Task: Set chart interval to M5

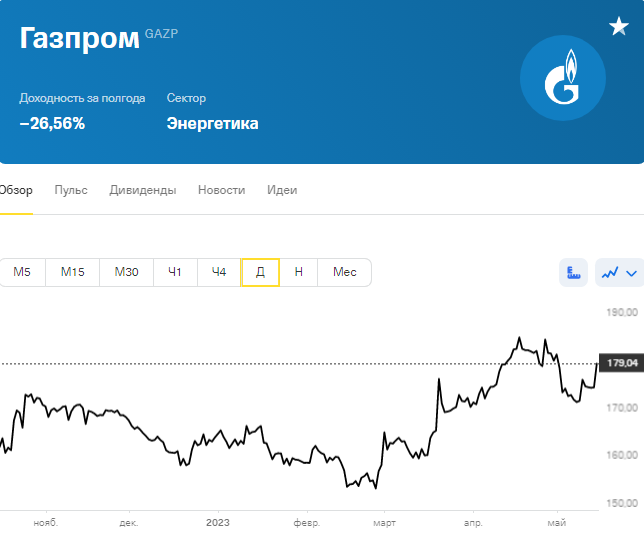Action: (x=22, y=272)
